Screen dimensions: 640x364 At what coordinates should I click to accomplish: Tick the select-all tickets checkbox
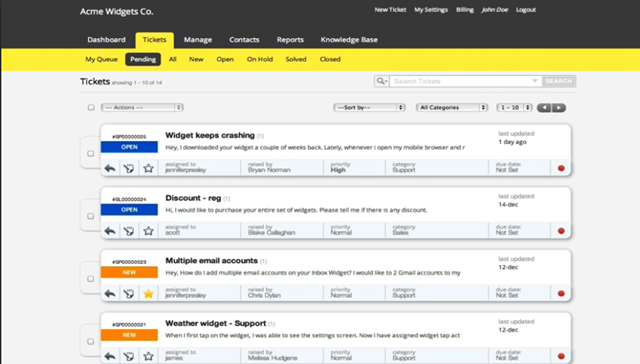click(x=91, y=107)
